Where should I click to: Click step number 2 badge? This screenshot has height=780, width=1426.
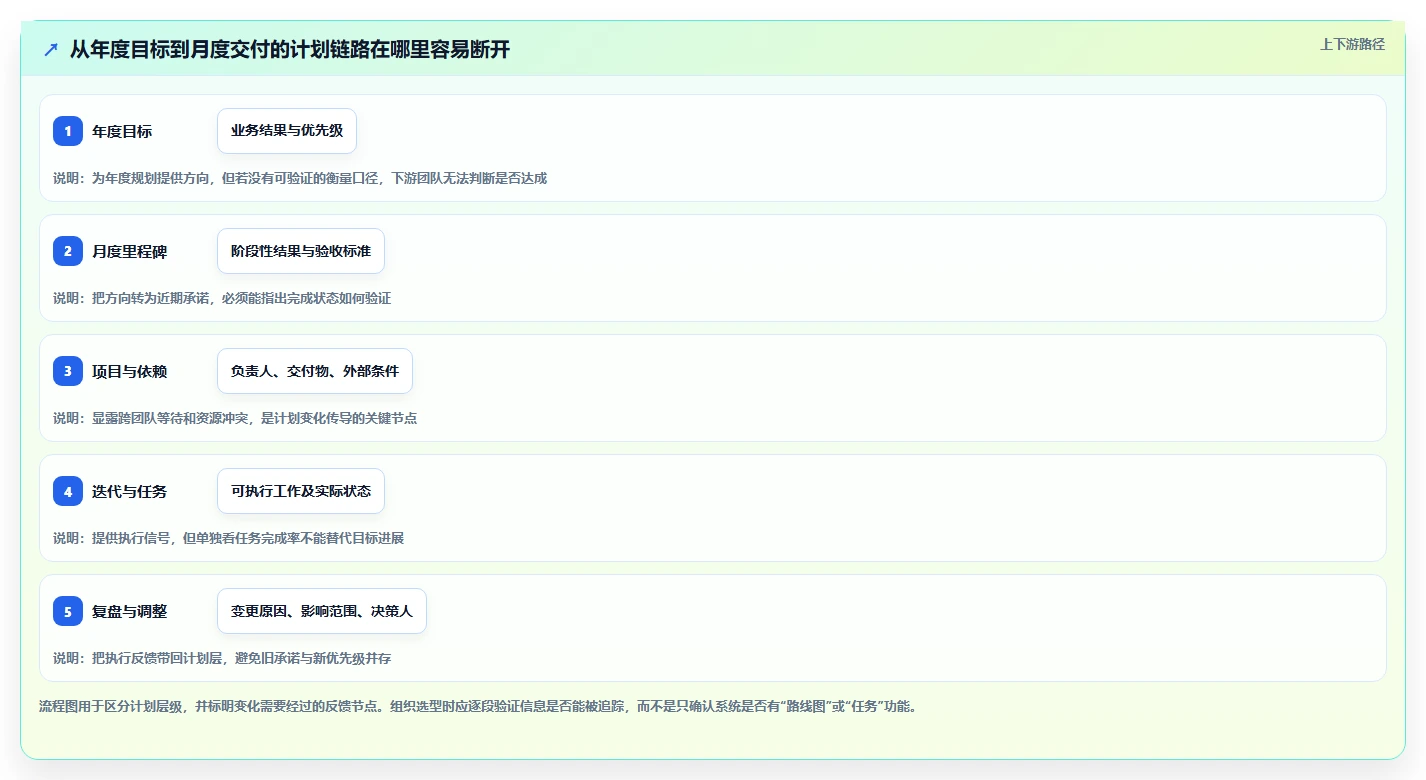tap(68, 251)
